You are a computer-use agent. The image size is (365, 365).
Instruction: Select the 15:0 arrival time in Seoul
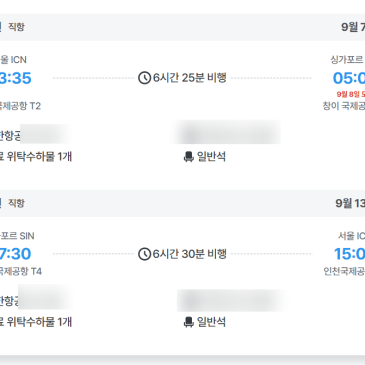tap(349, 254)
